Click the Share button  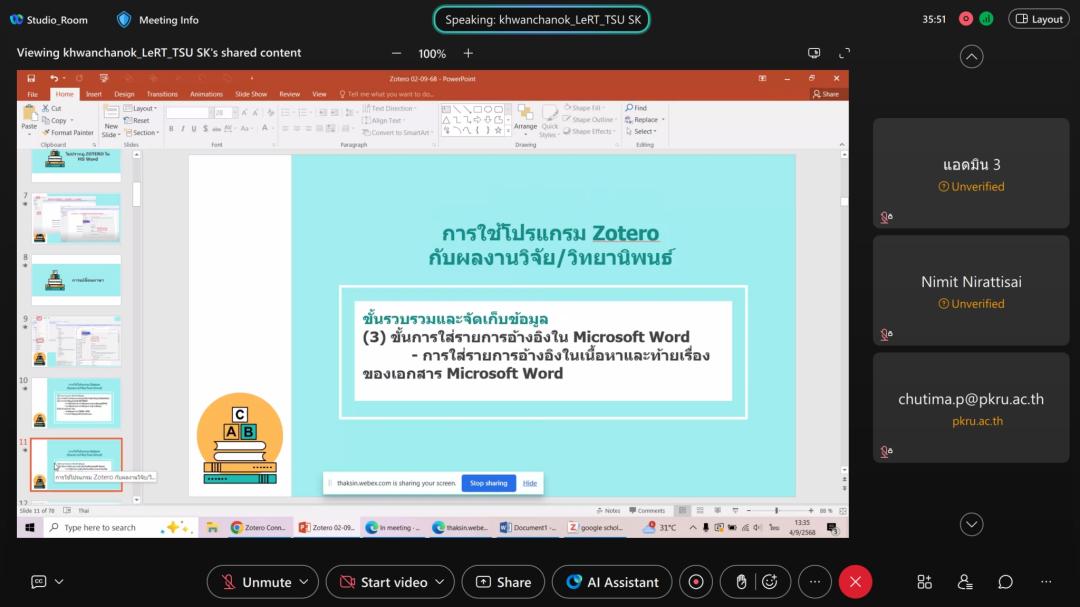[503, 582]
